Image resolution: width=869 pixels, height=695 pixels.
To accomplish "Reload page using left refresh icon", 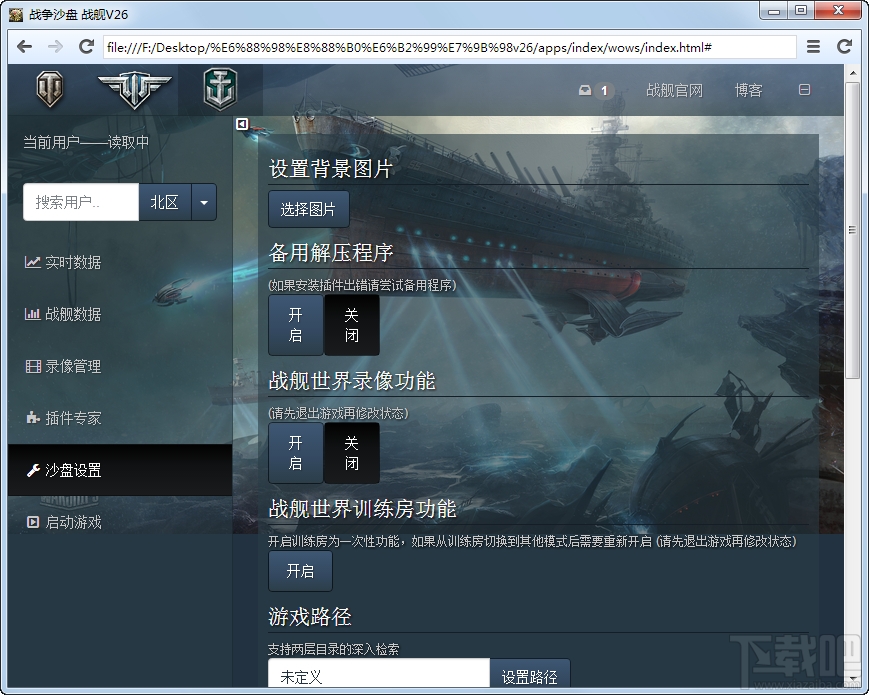I will tap(86, 47).
